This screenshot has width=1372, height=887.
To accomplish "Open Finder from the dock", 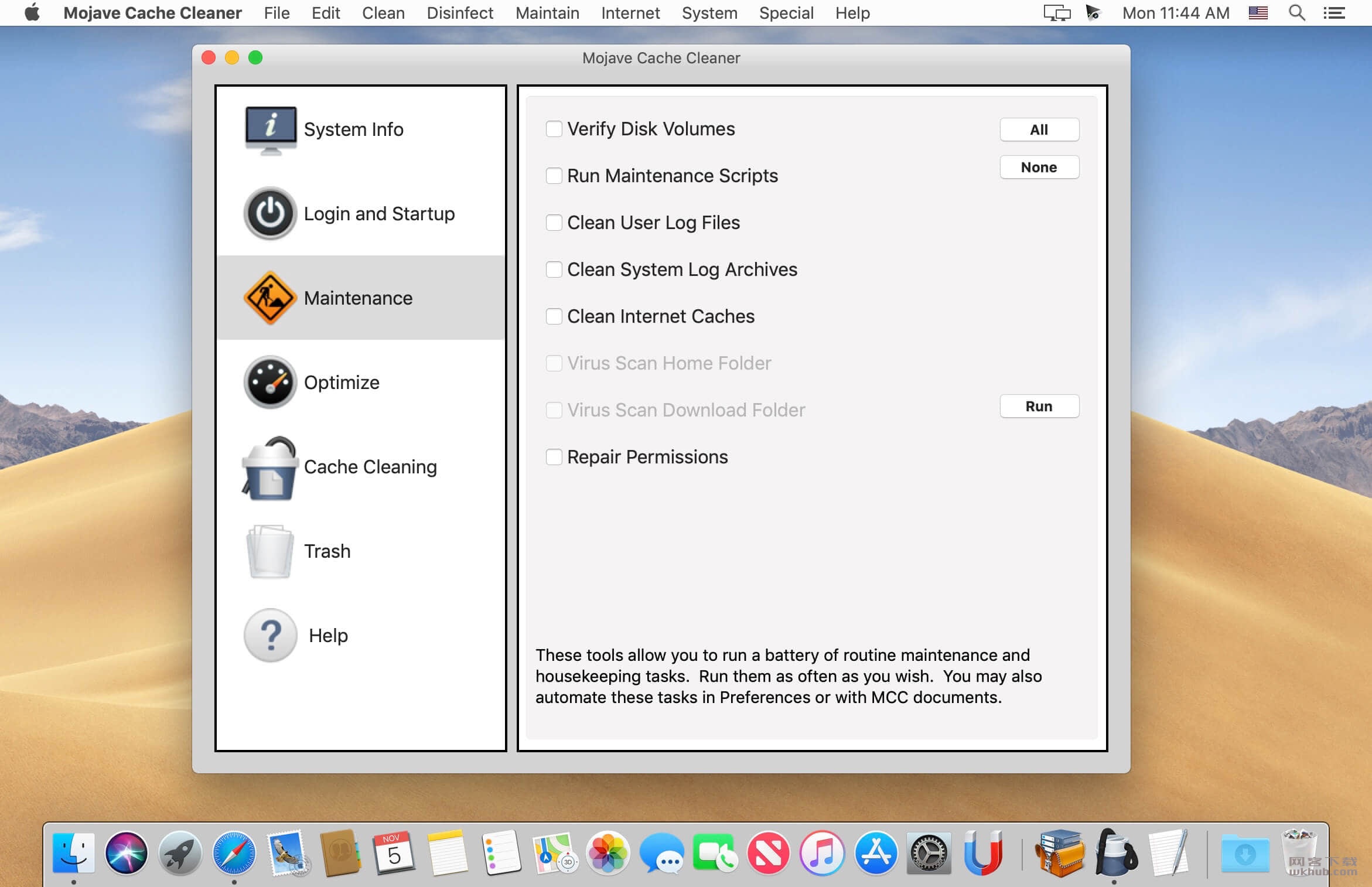I will click(x=74, y=853).
